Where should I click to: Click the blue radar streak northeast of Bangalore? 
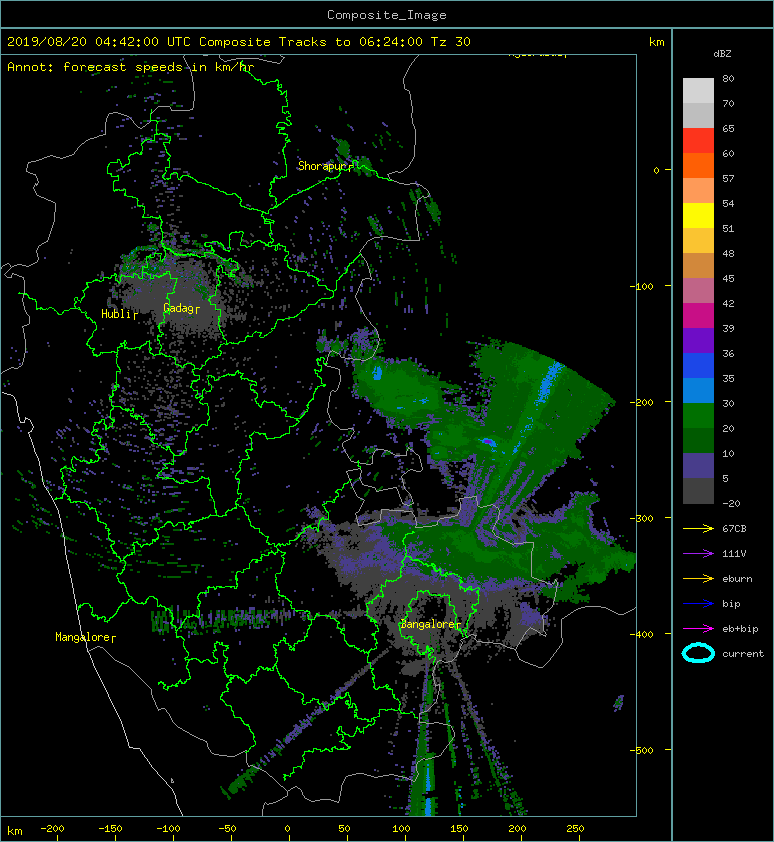(x=548, y=385)
